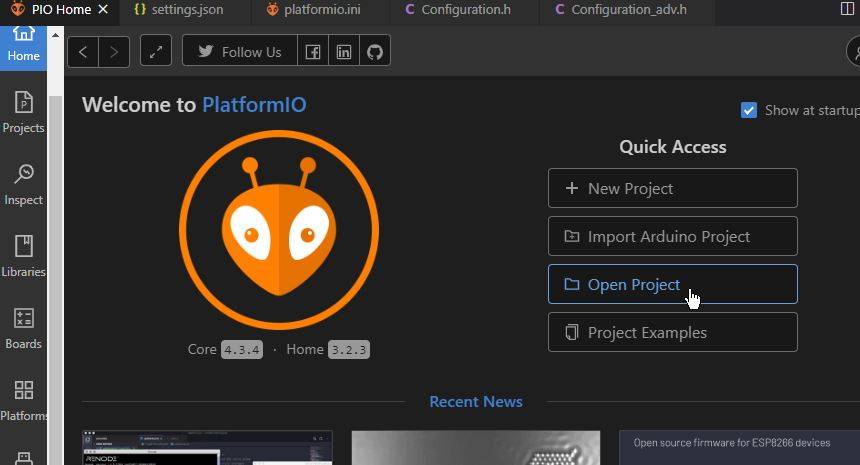
Task: Open the middle grayscale news thumbnail
Action: (x=476, y=447)
